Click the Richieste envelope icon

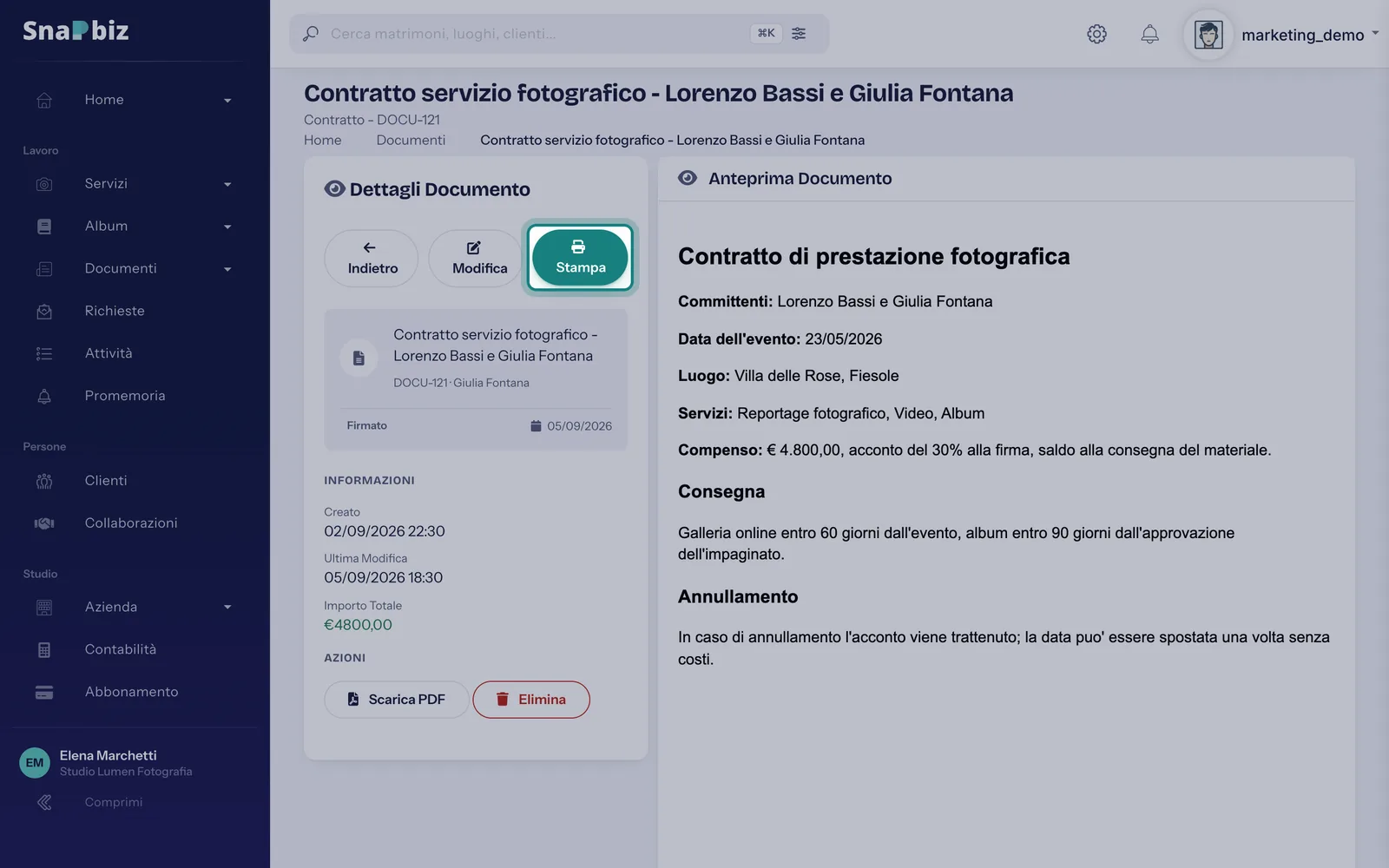click(x=44, y=312)
